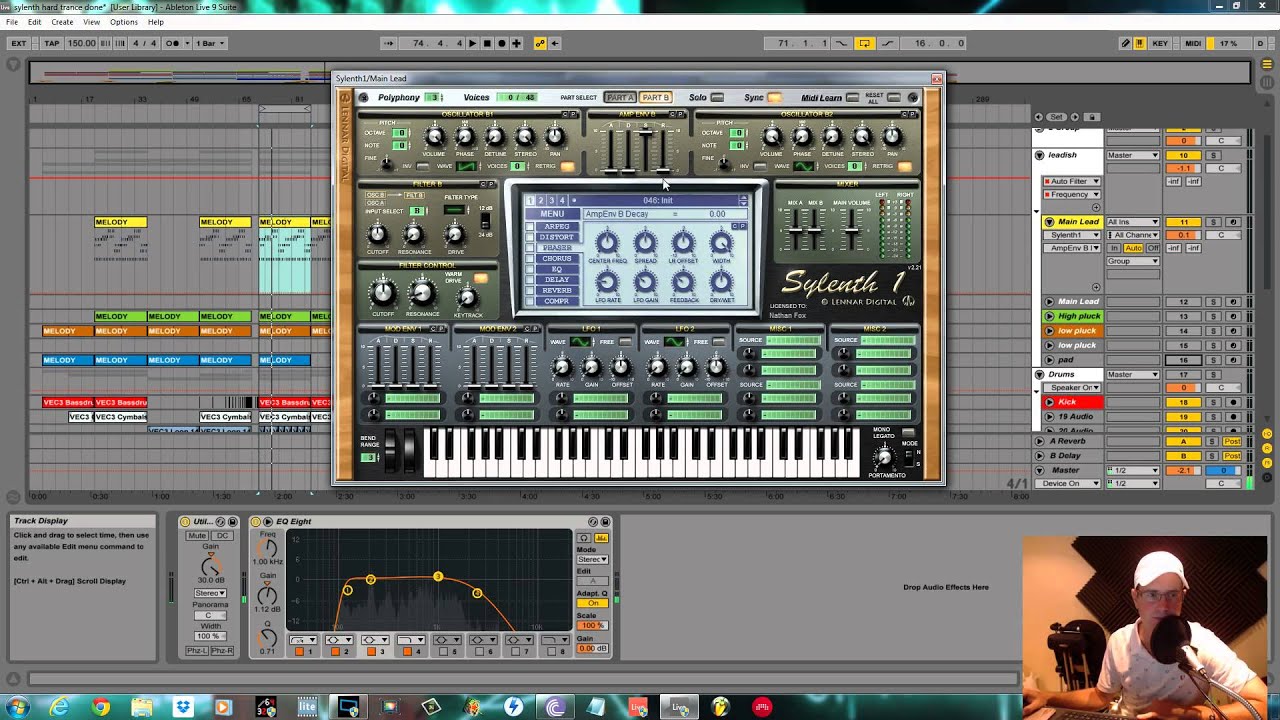Toggle the Draw Mode pencil icon

click(1126, 43)
